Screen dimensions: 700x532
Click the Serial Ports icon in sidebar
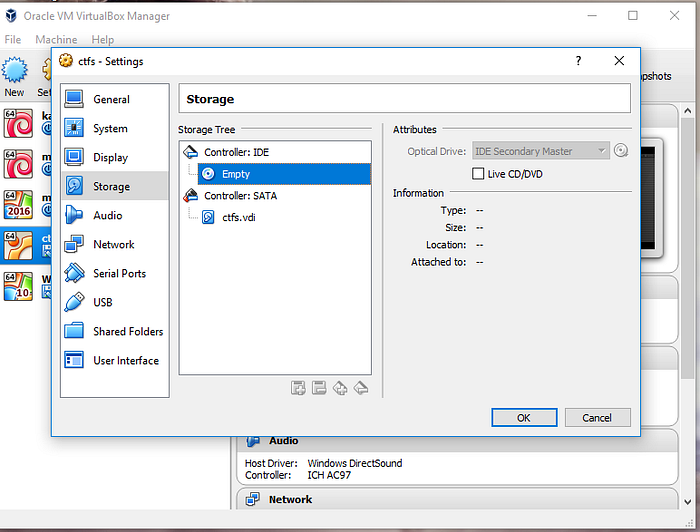pos(74,273)
